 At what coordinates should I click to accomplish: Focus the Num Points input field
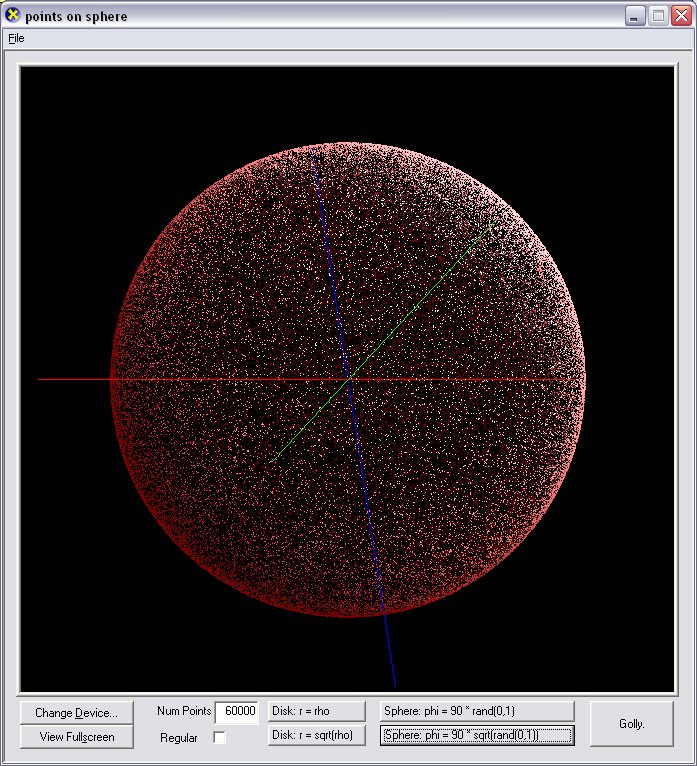237,711
